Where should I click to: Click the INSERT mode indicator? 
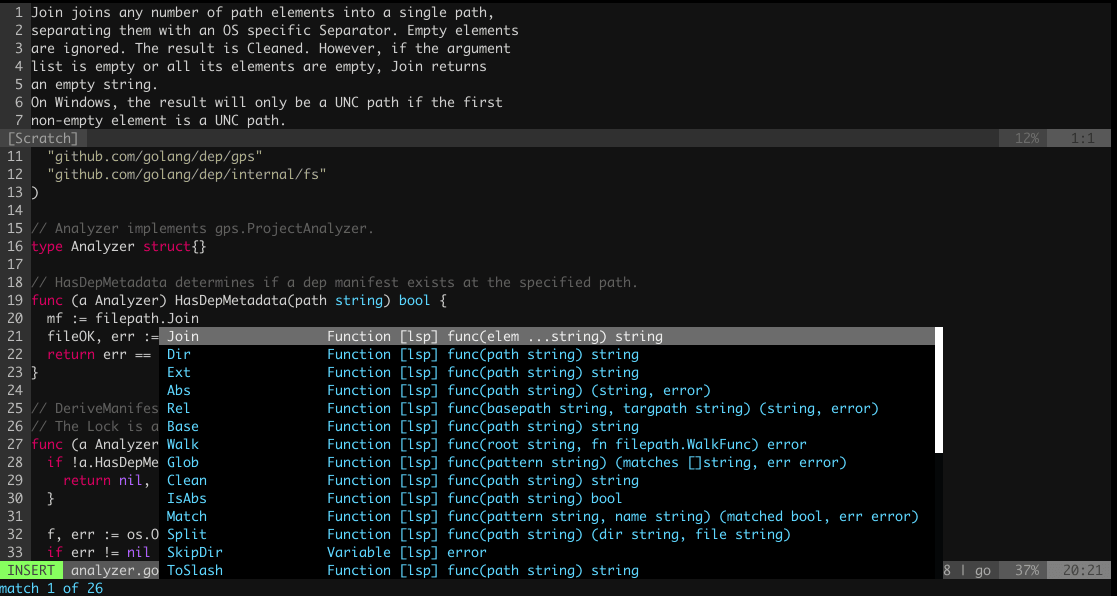click(32, 571)
